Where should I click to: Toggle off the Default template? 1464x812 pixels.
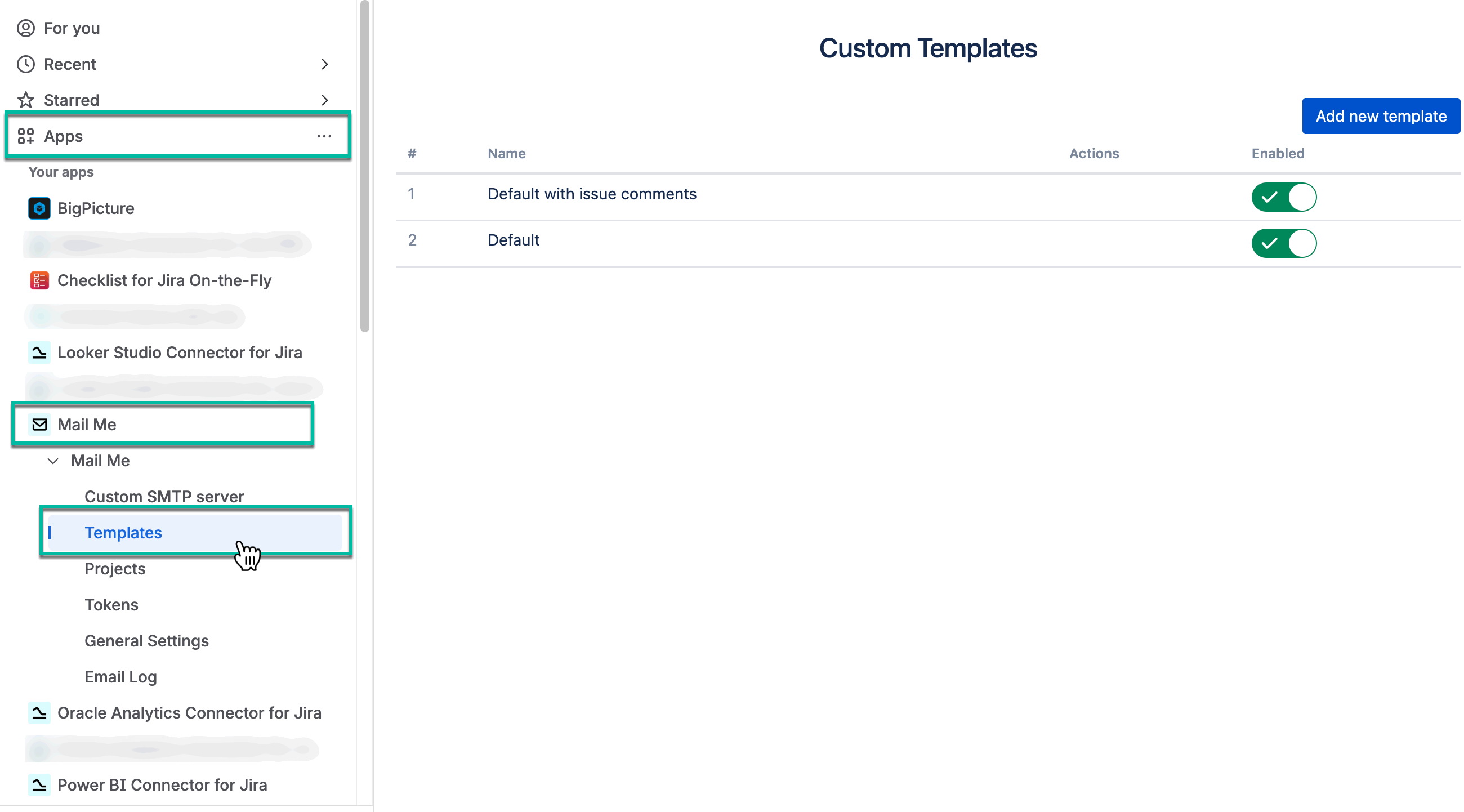(x=1283, y=243)
